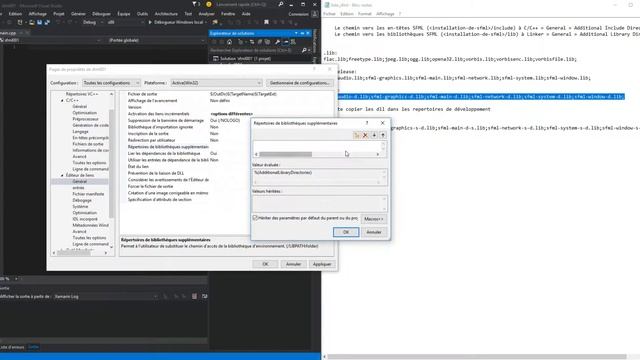
Task: Open Gestionnaire de configurations
Action: (x=299, y=83)
